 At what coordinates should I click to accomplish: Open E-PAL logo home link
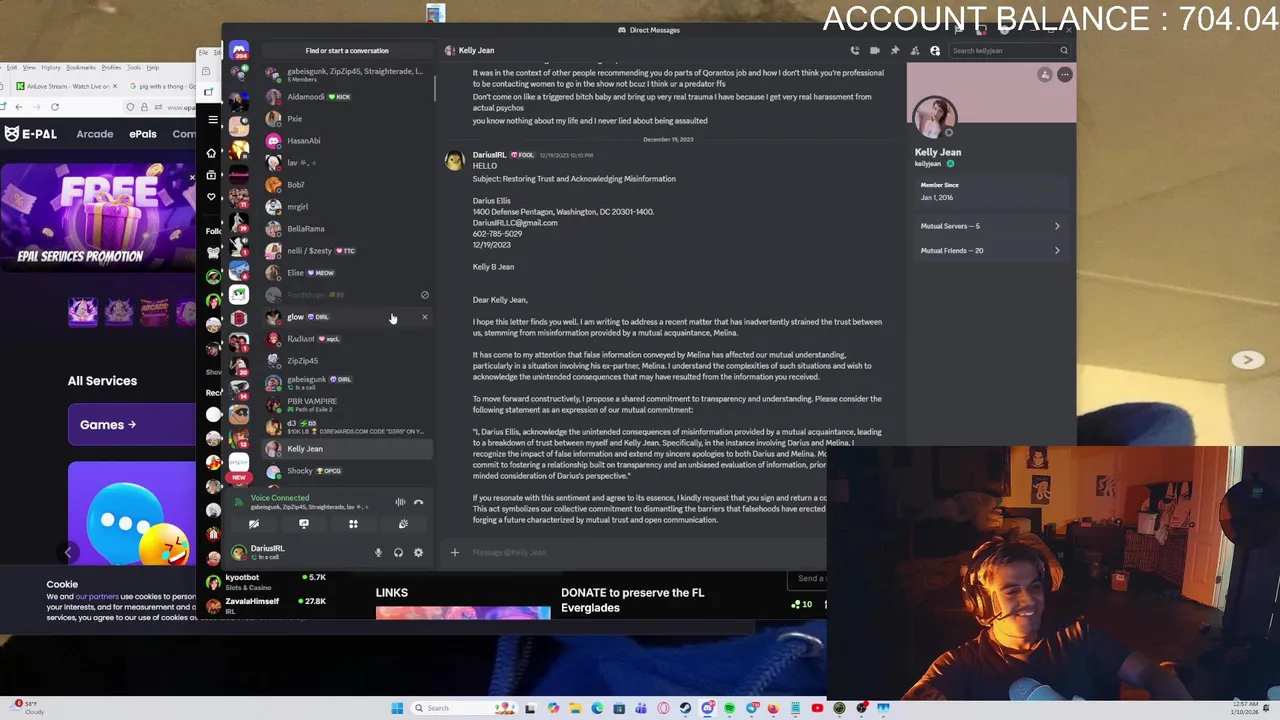[30, 134]
